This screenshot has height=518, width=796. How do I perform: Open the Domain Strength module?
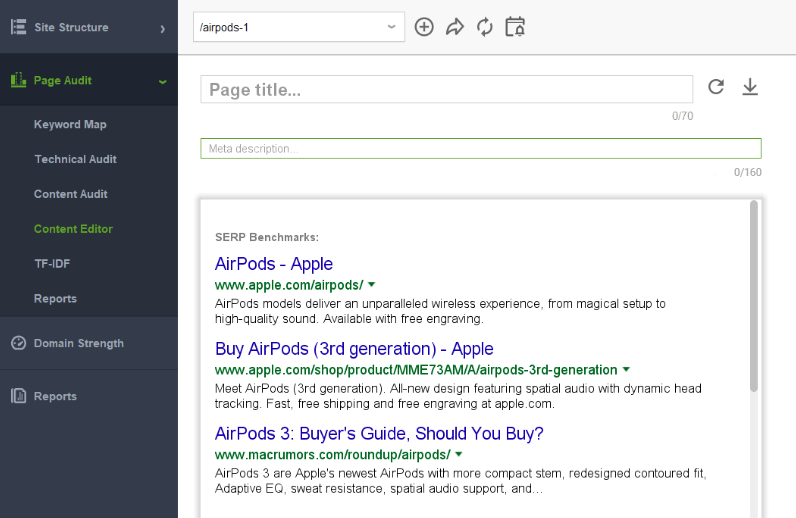79,343
